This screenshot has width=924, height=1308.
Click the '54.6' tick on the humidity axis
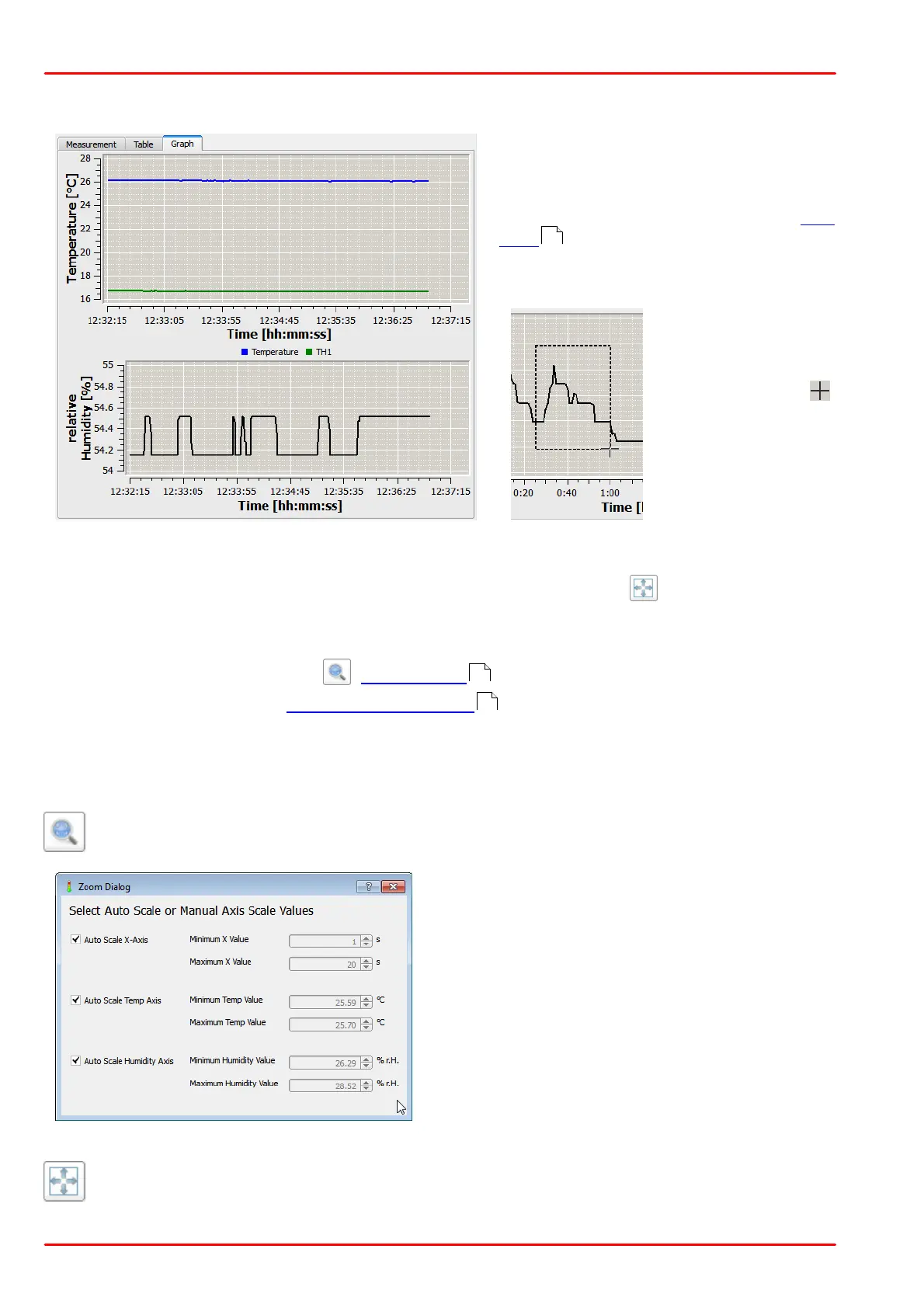pos(103,408)
